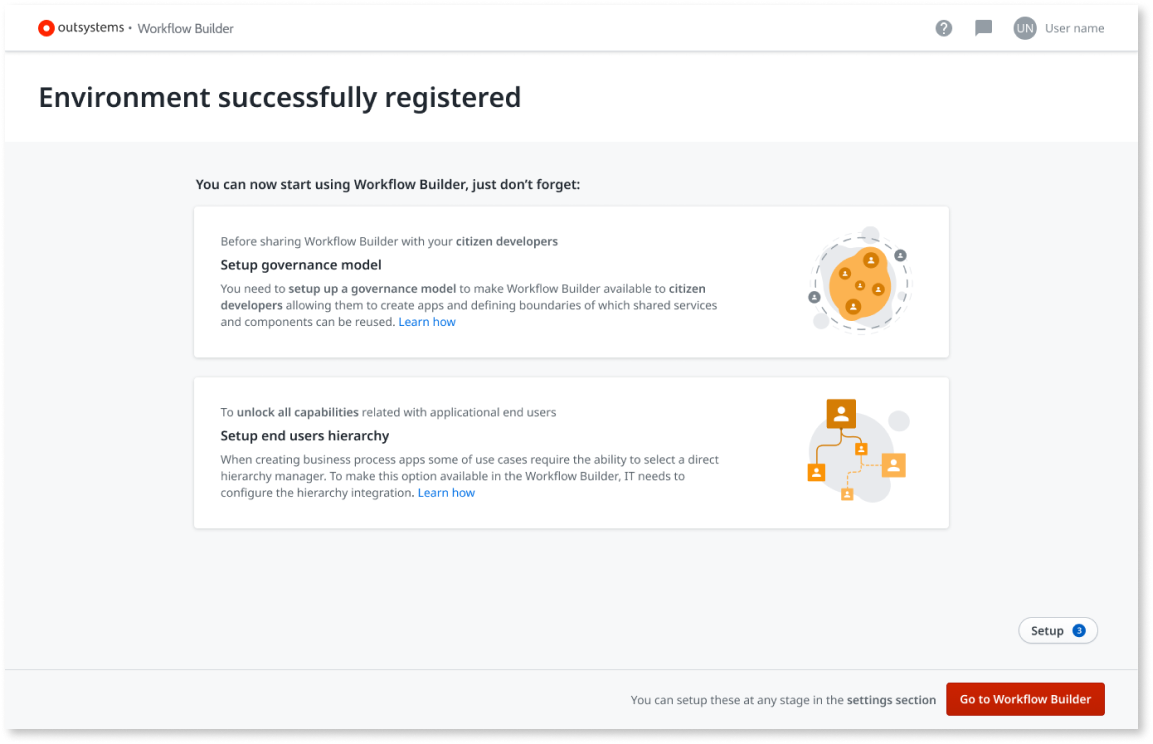Click the chat feedback bubble icon in the header
1153x744 pixels.
pos(983,28)
